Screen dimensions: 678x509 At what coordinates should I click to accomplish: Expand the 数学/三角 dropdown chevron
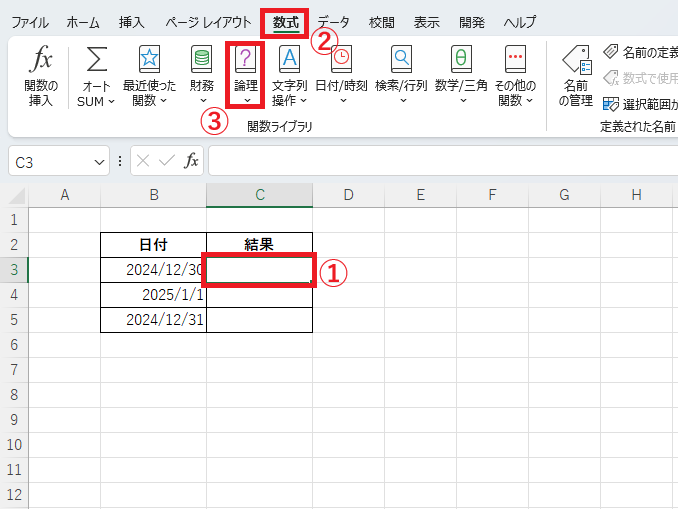point(463,101)
